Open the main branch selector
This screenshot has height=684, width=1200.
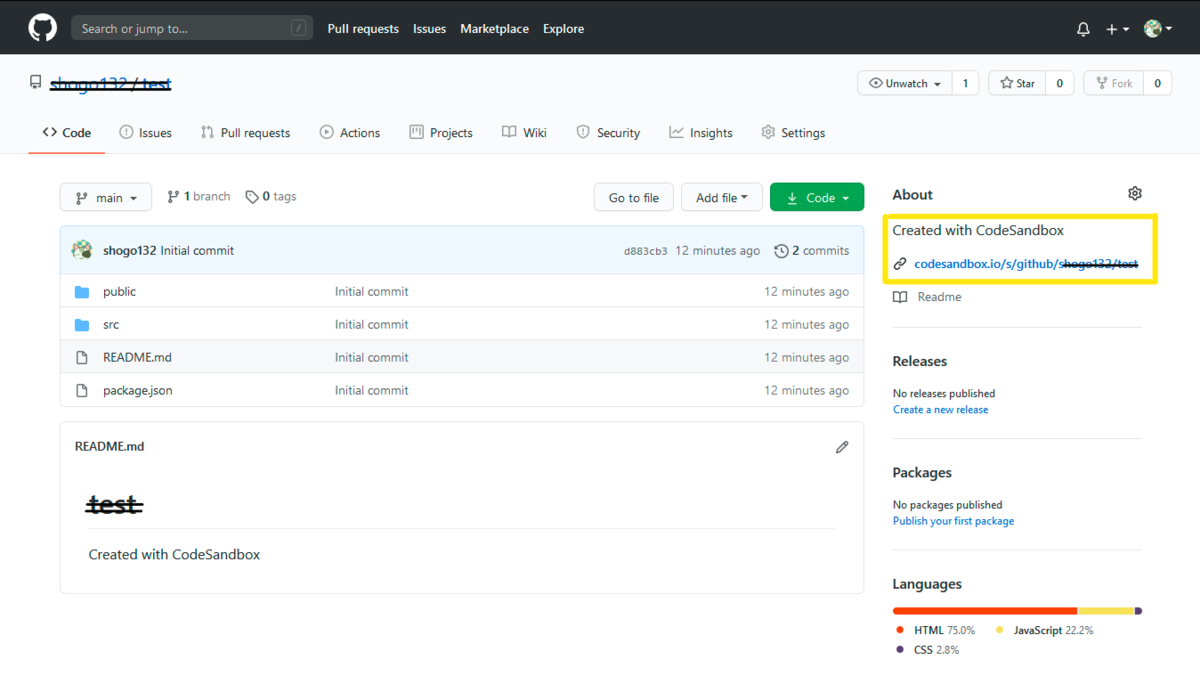point(105,197)
